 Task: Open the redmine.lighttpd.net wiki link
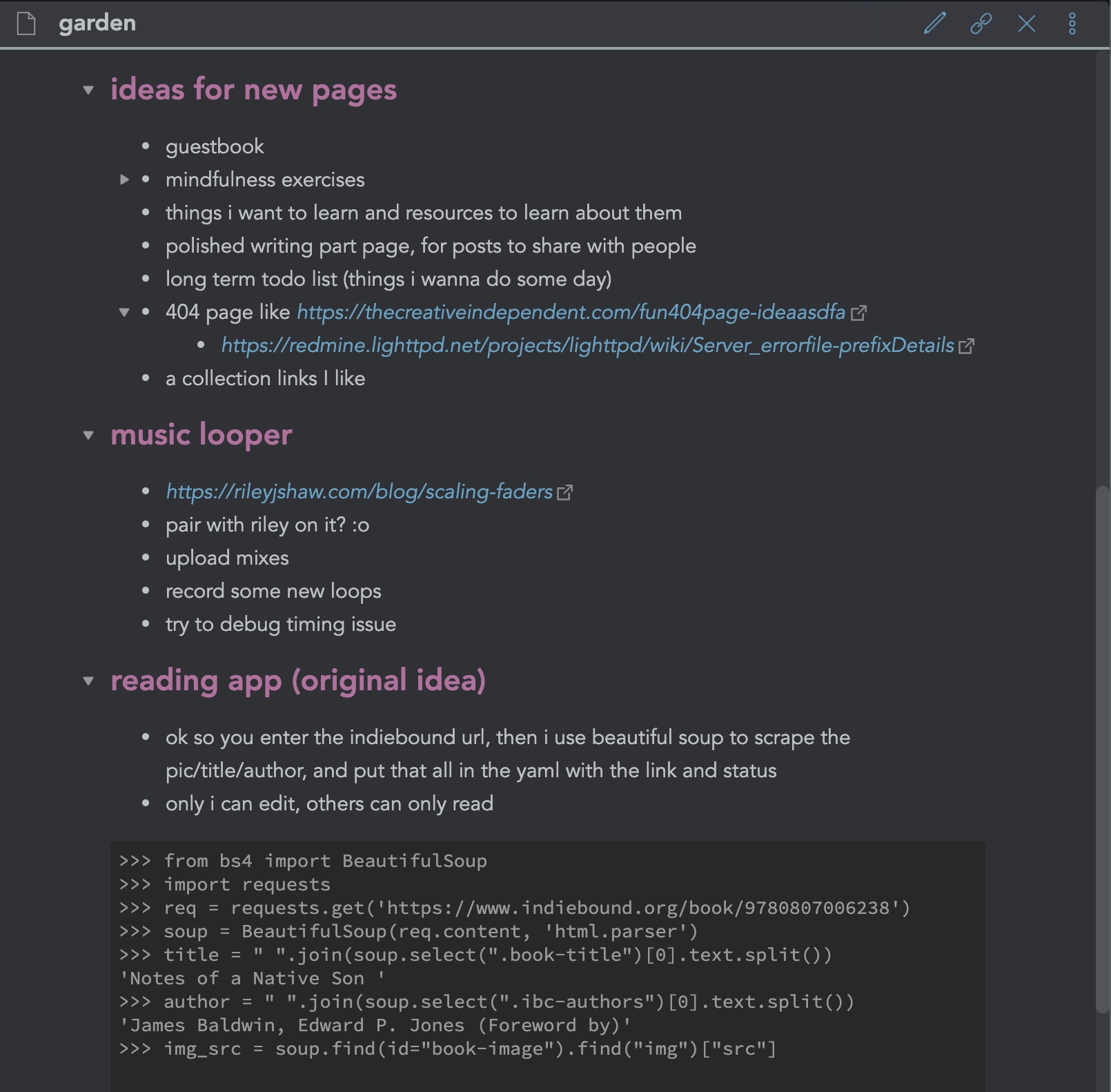587,346
